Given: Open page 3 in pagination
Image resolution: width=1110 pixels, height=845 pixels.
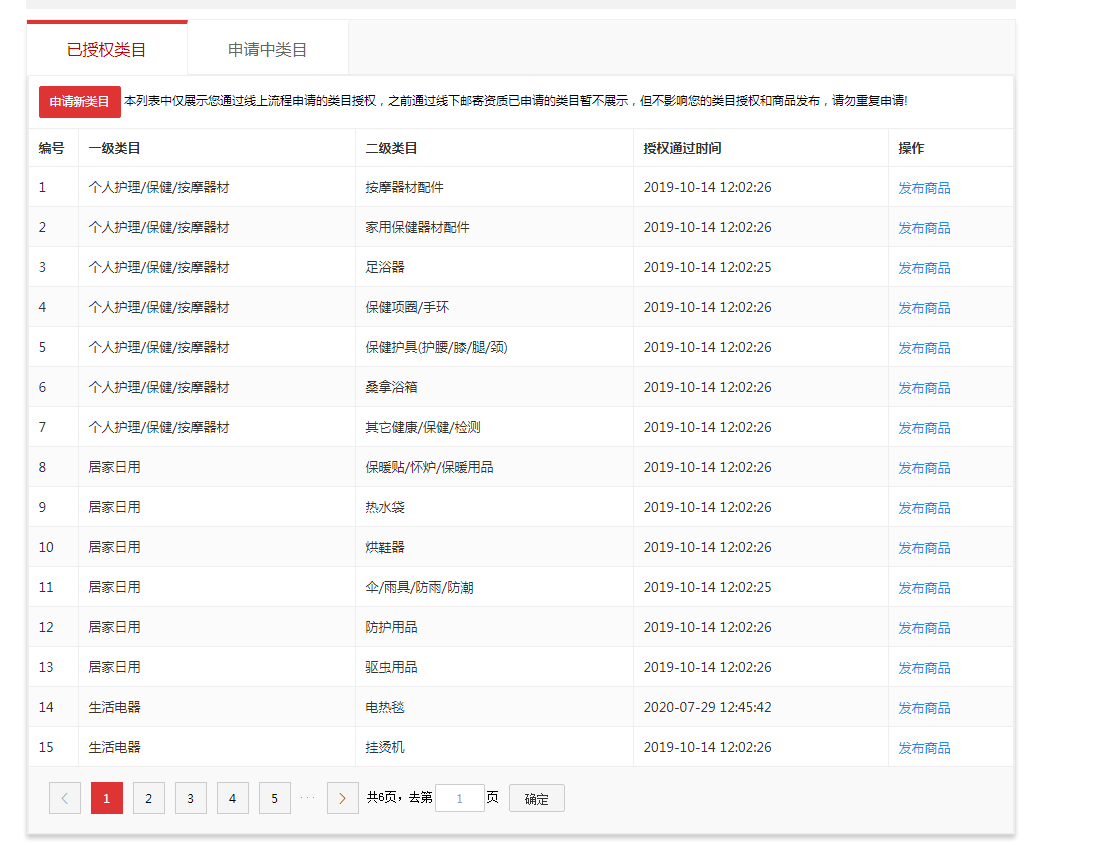Looking at the screenshot, I should 190,798.
